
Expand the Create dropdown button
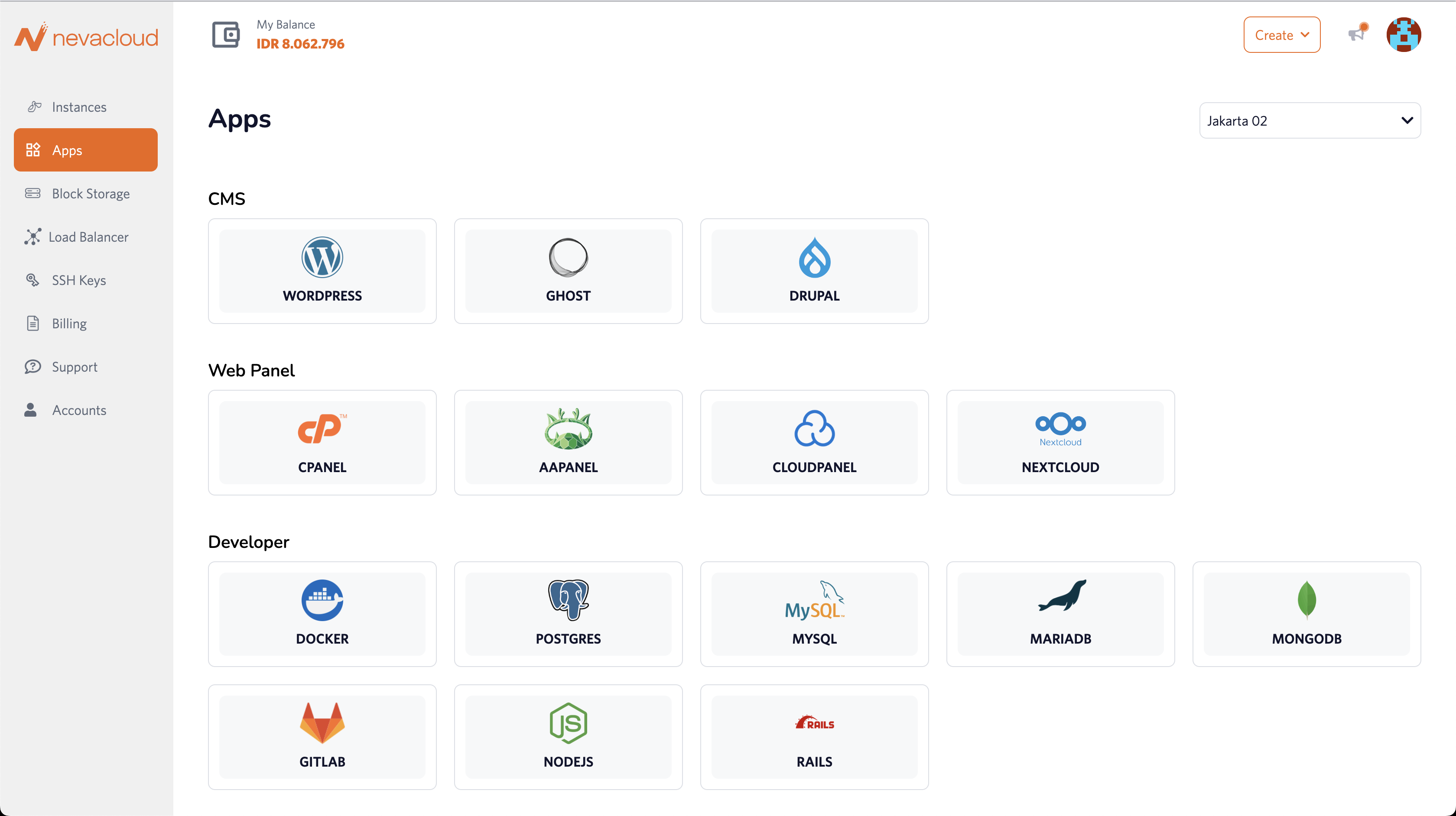[1281, 35]
